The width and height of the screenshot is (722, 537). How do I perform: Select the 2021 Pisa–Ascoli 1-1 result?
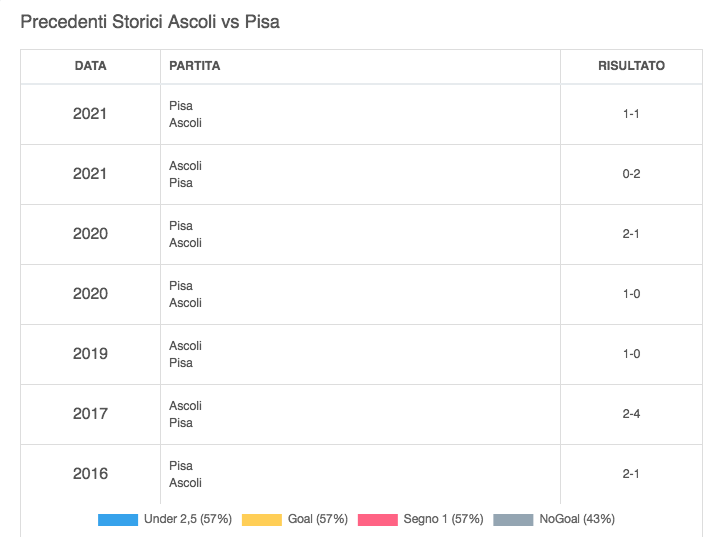coord(631,114)
